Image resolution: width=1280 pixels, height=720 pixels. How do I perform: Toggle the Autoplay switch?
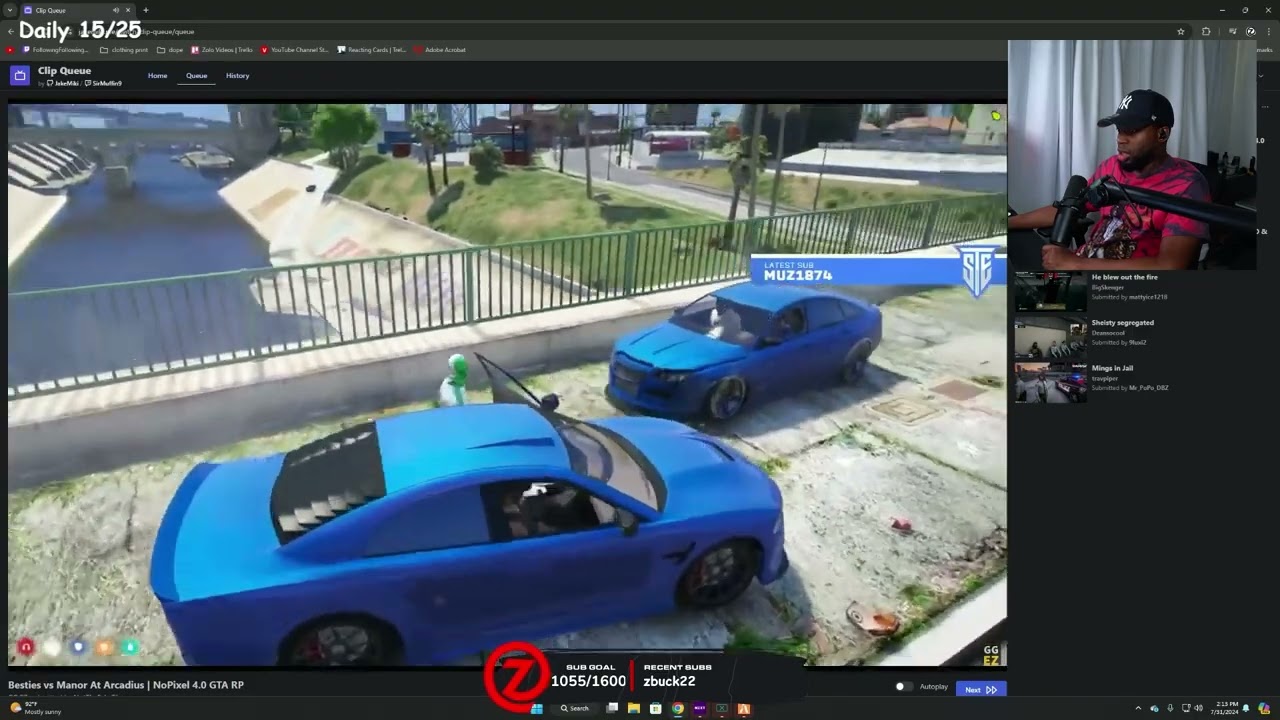(x=903, y=687)
